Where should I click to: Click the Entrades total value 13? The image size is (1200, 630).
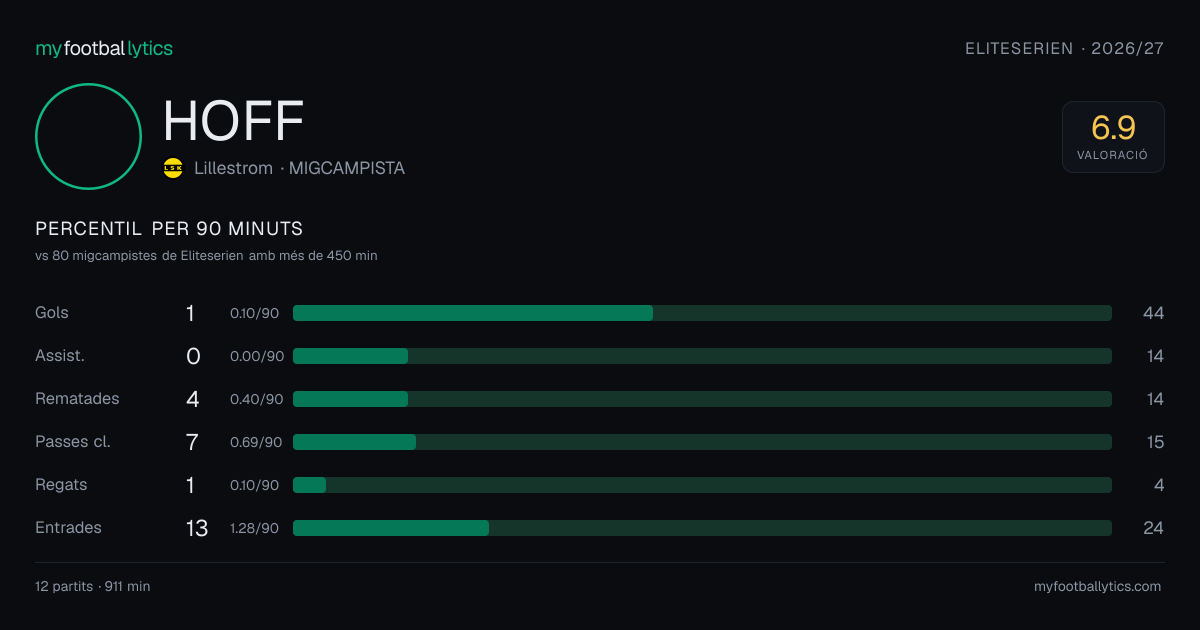(x=197, y=528)
